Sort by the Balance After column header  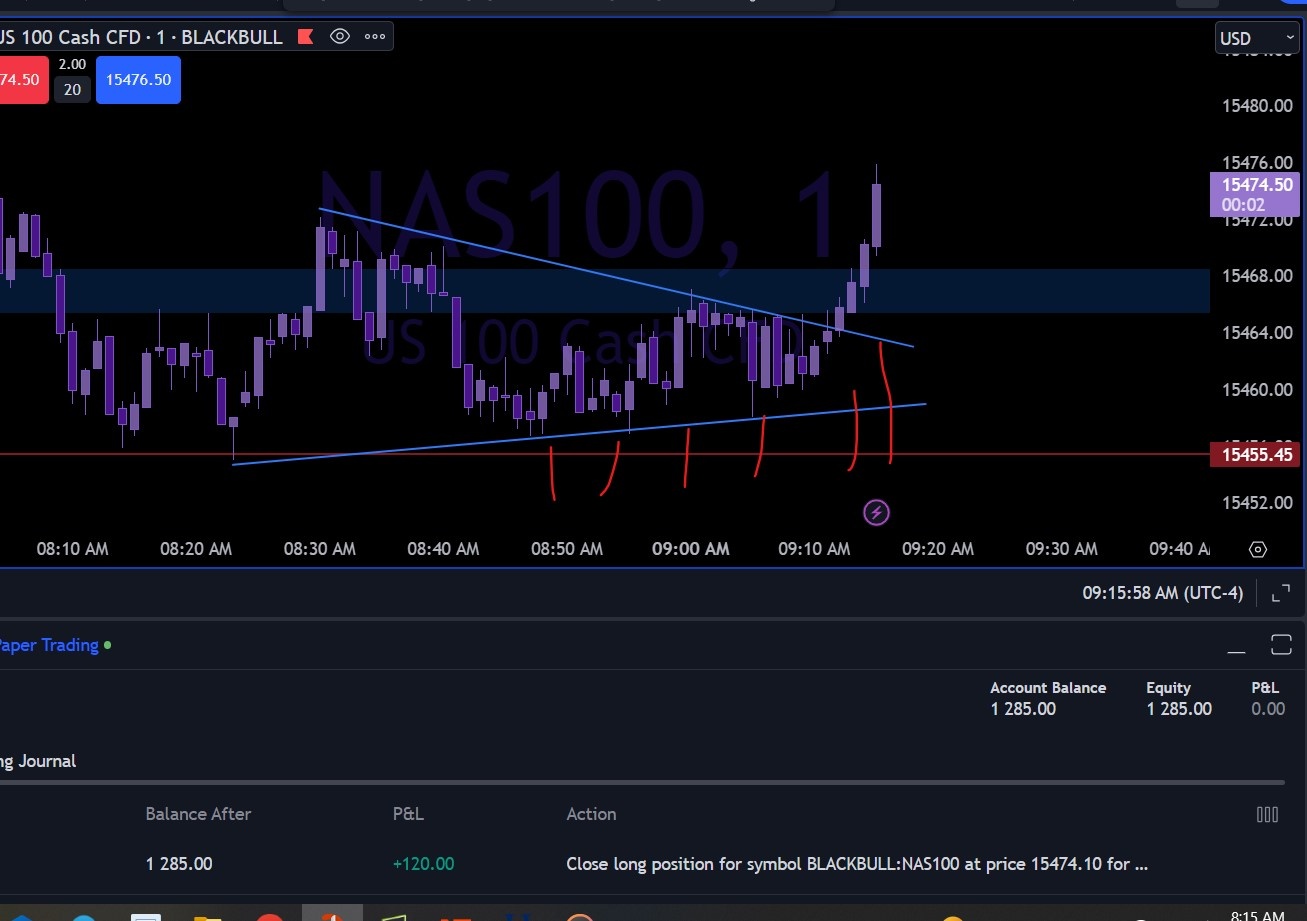(x=198, y=814)
